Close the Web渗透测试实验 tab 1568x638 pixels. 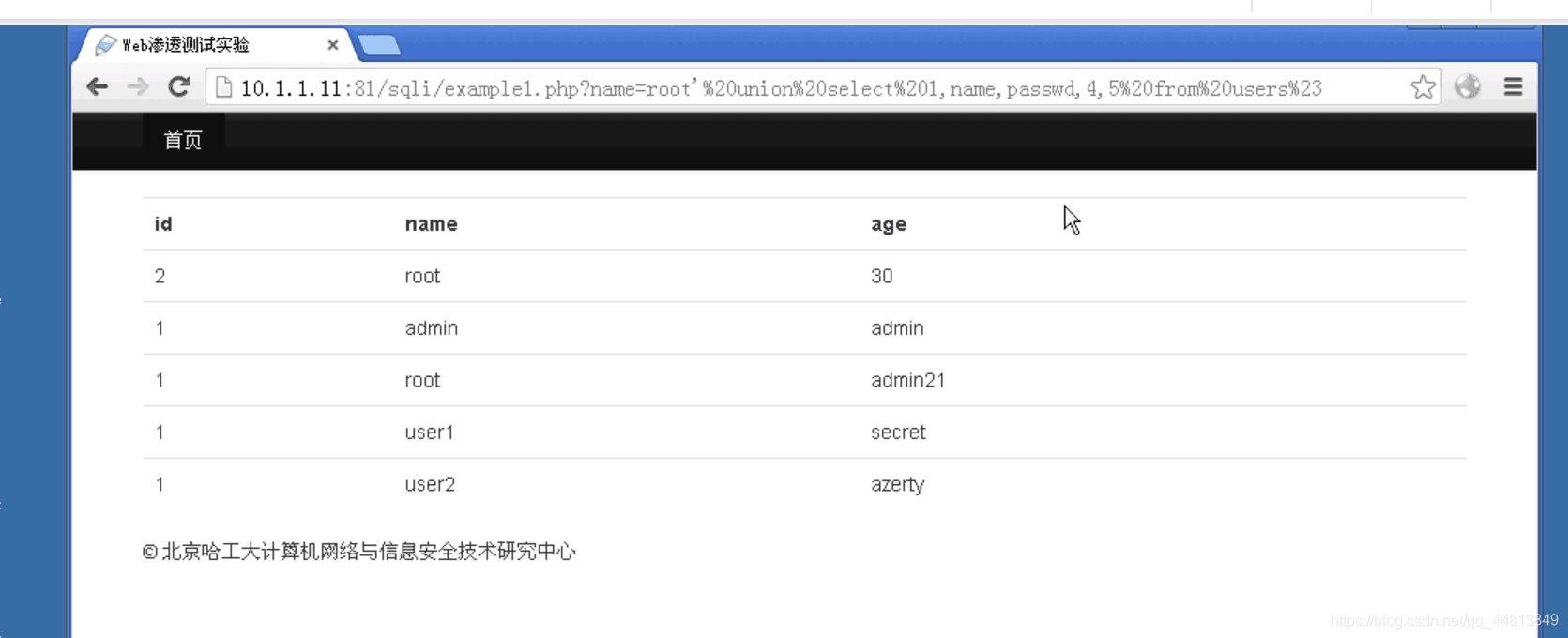coord(332,45)
